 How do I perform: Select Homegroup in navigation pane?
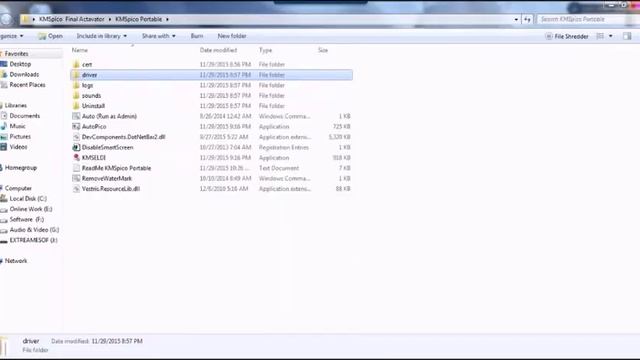tap(20, 168)
